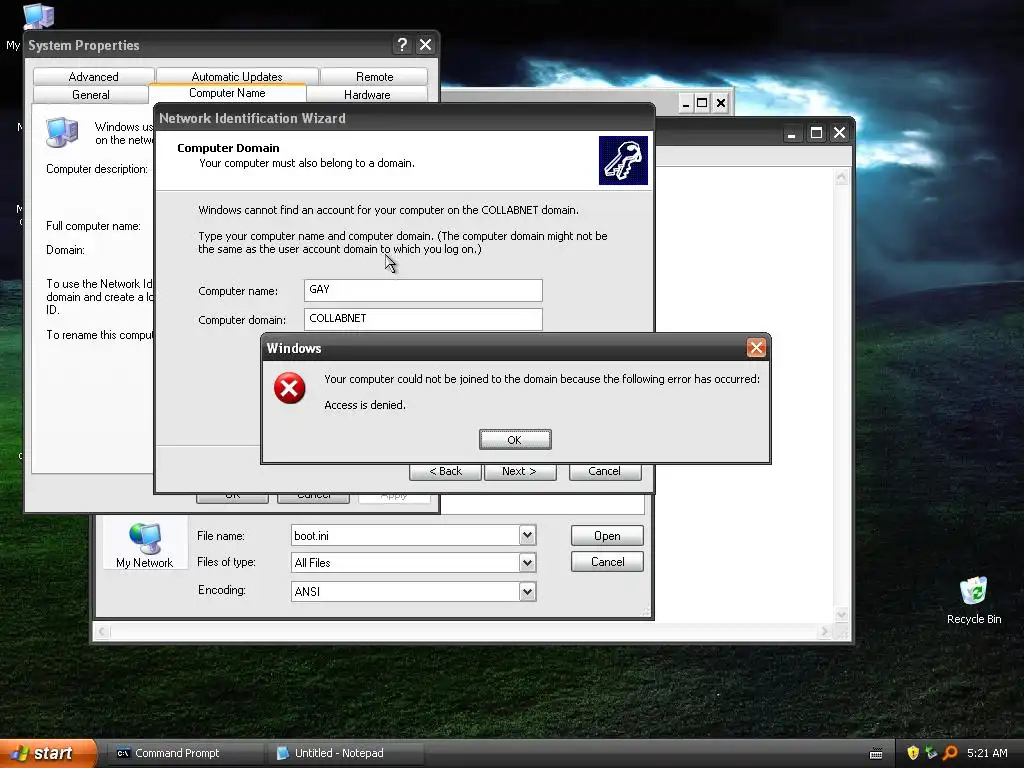Click the keyboard icon in the taskbar
1024x768 pixels.
876,754
